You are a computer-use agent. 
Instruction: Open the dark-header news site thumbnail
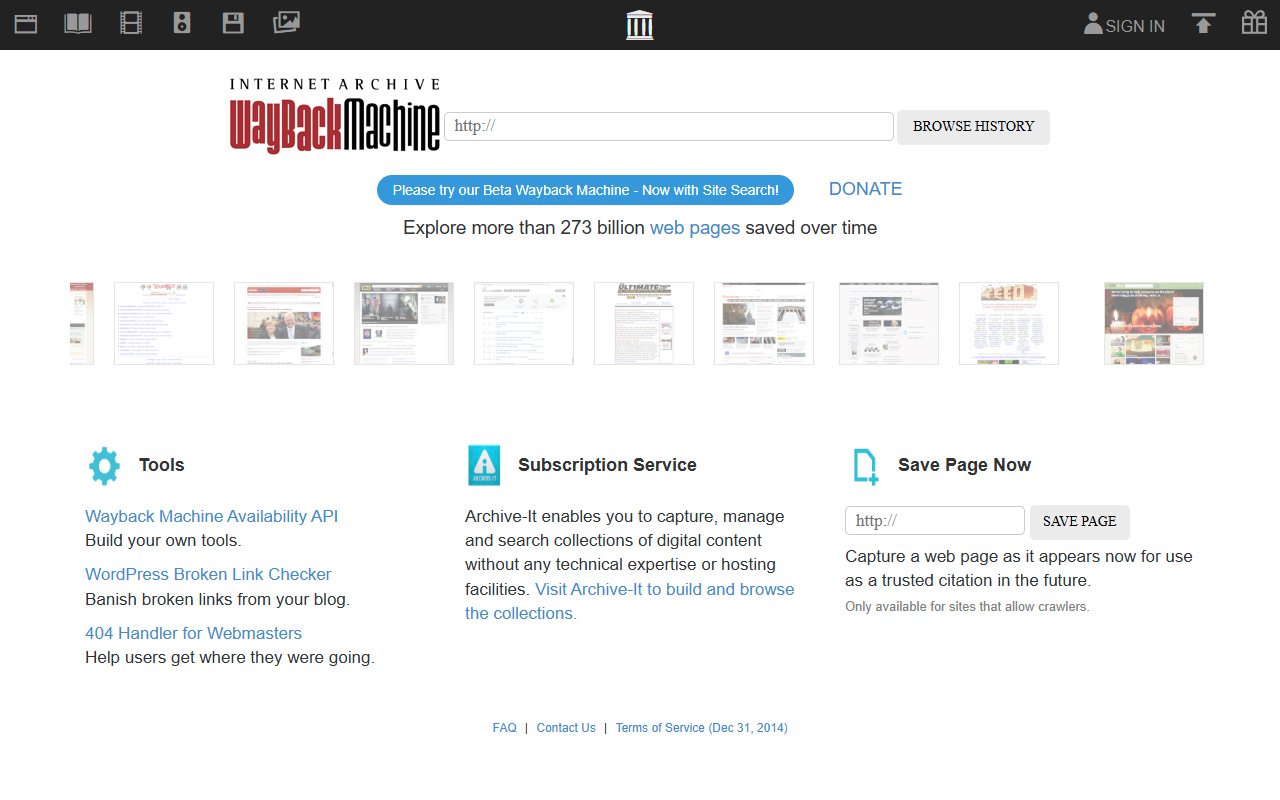(x=404, y=323)
